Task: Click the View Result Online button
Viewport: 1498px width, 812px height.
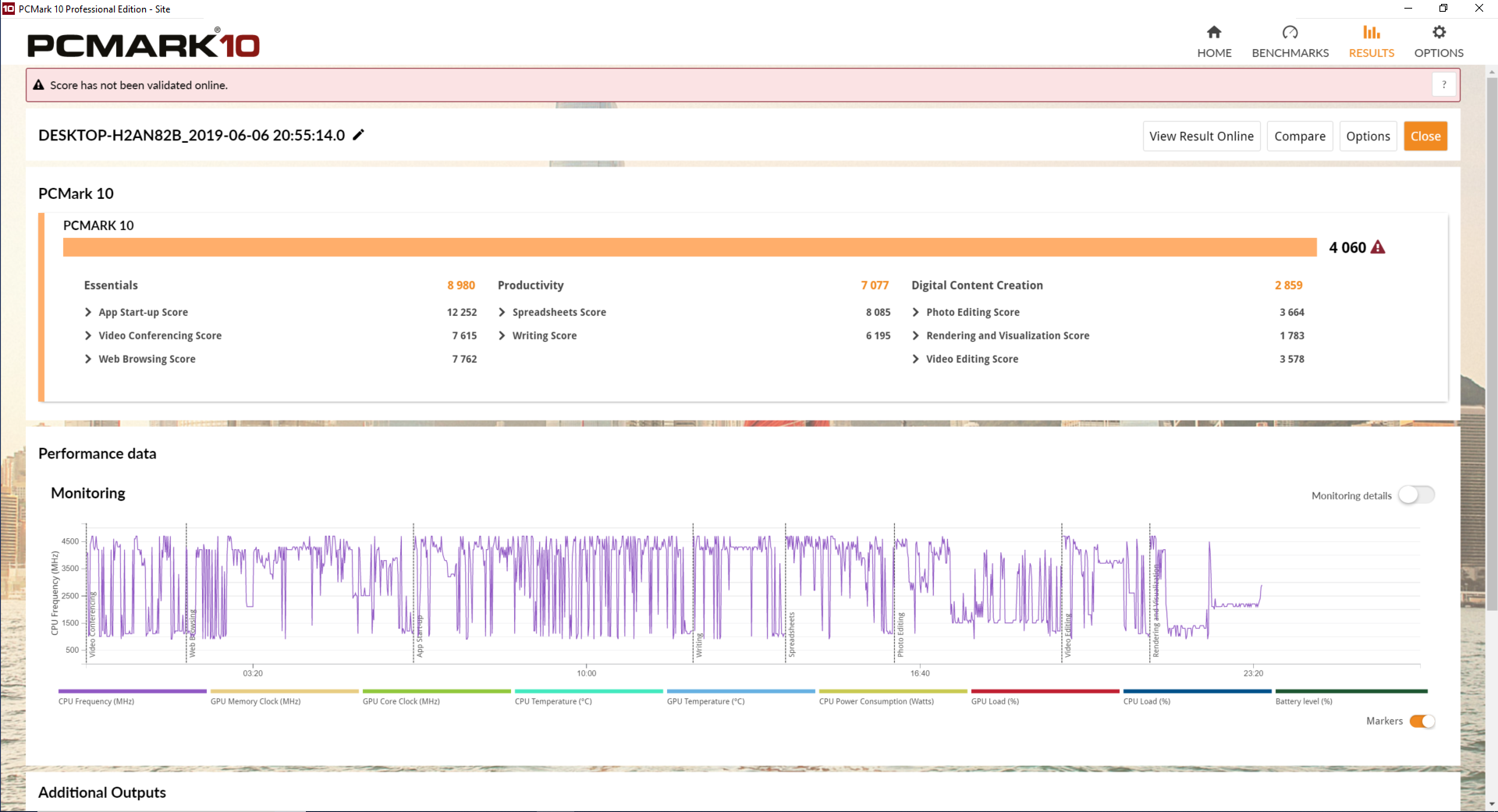Action: point(1202,137)
